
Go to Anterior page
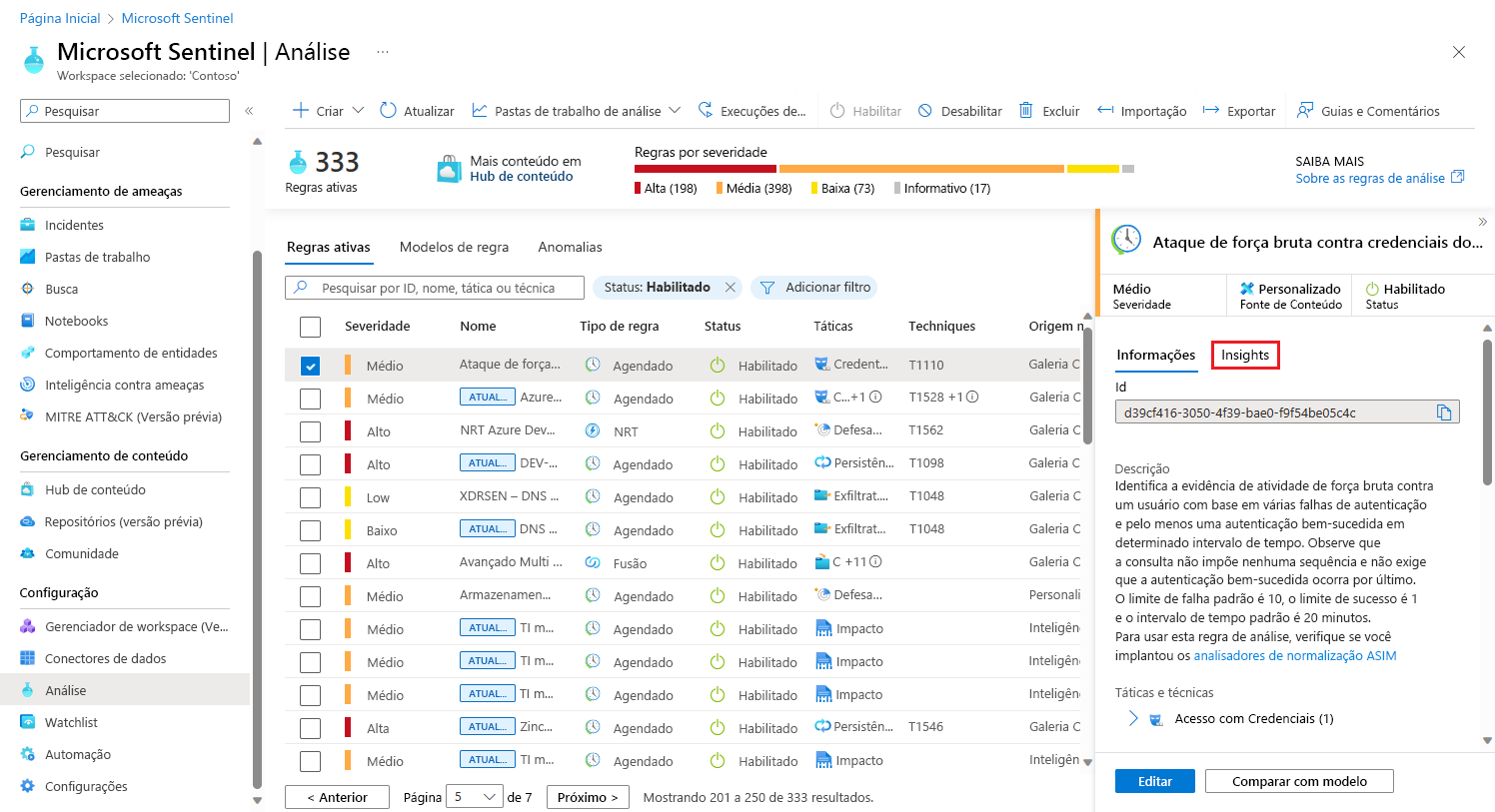tap(337, 797)
